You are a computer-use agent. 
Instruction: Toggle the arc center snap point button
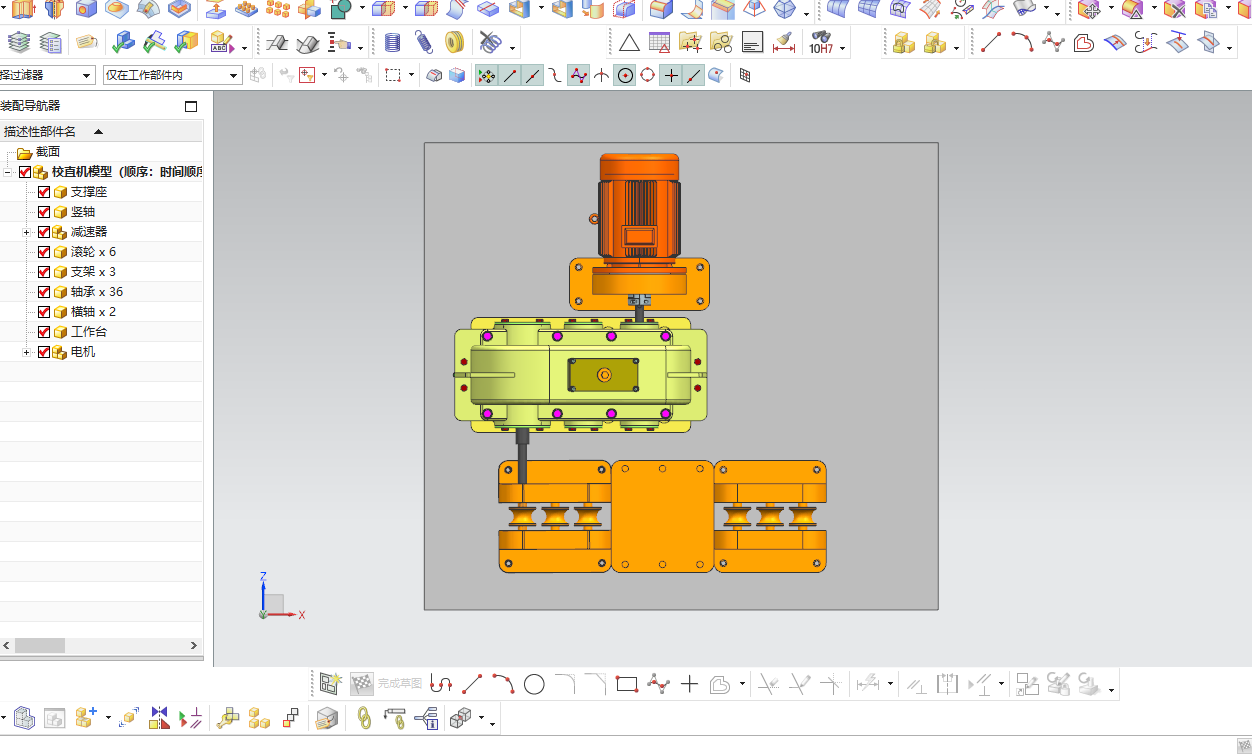click(x=625, y=75)
